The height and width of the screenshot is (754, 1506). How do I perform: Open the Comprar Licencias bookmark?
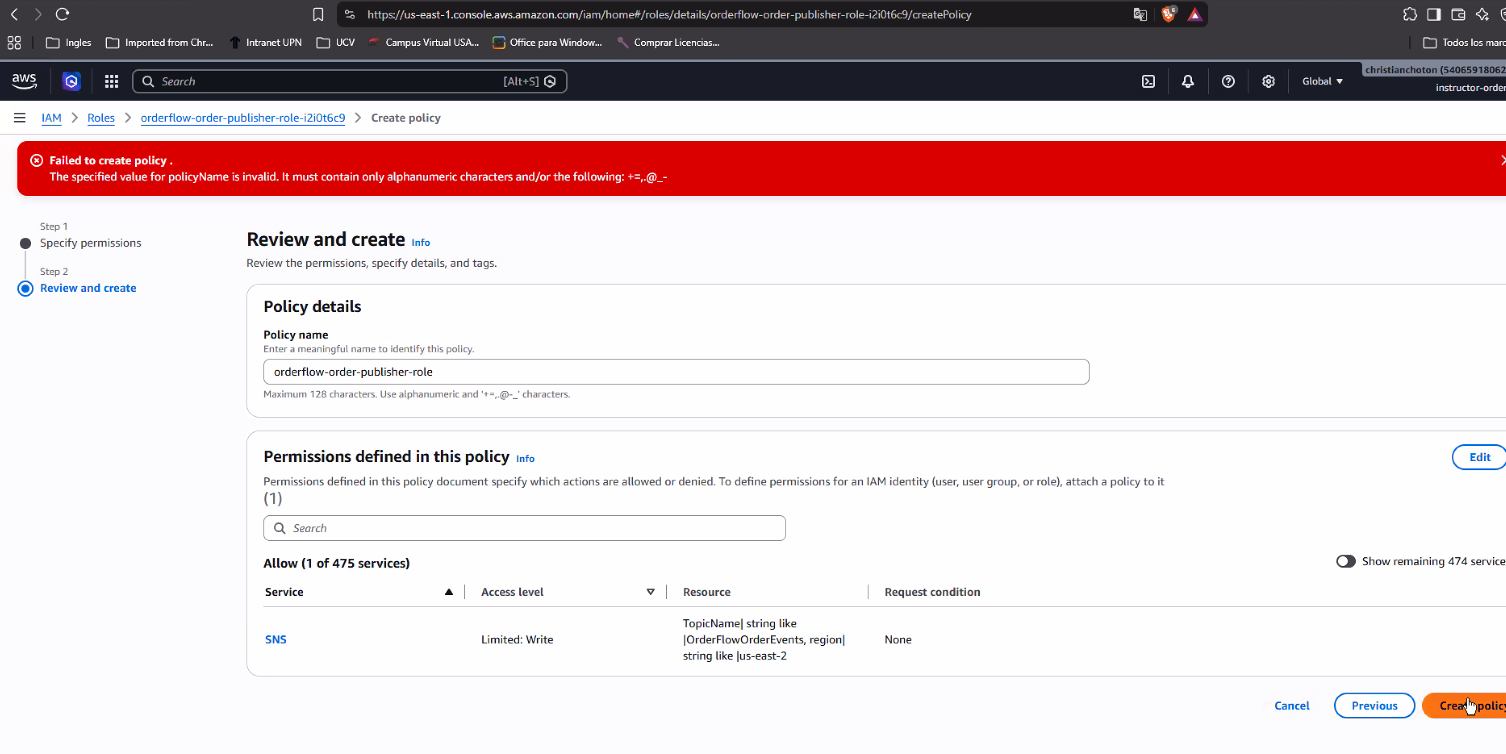pyautogui.click(x=668, y=43)
